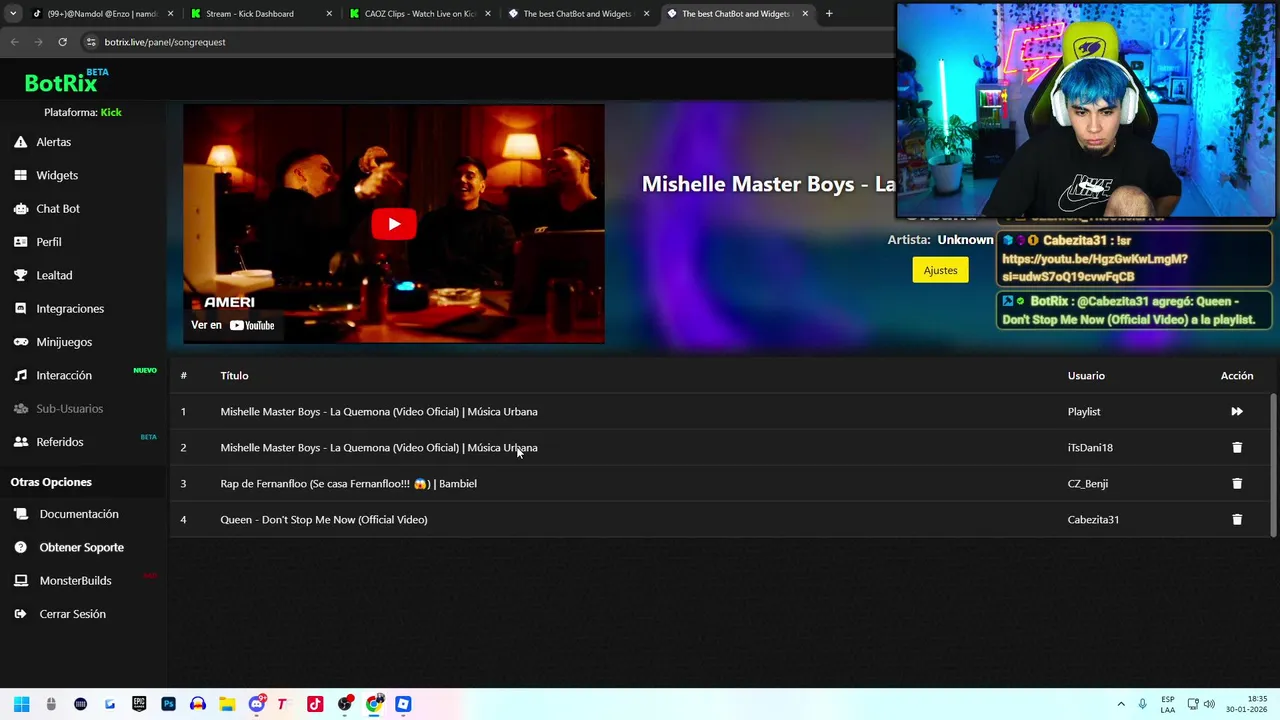The height and width of the screenshot is (720, 1280).
Task: Open File Explorer from the taskbar
Action: click(227, 704)
